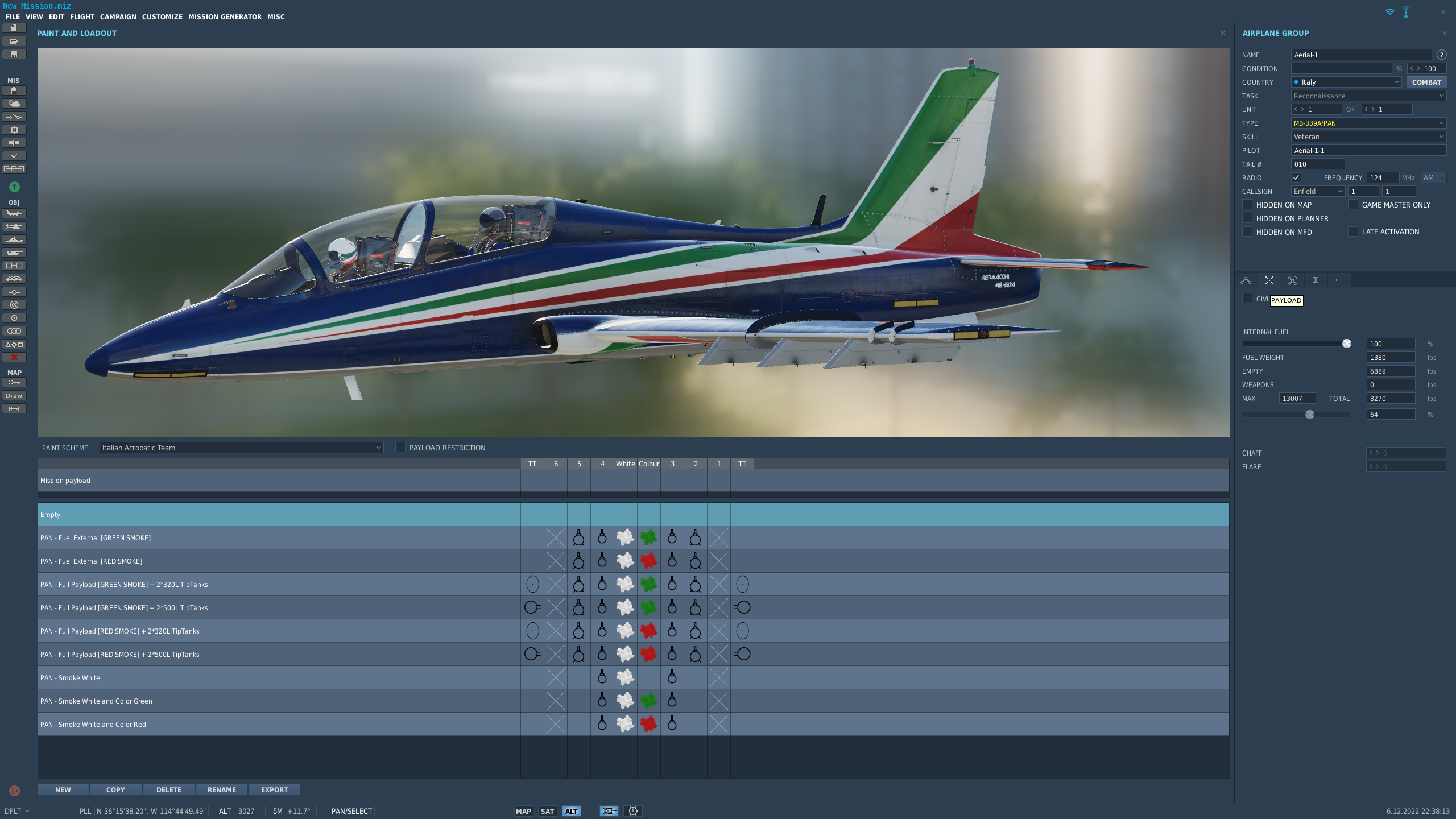Click the New mission file icon
The height and width of the screenshot is (819, 1456).
point(14,28)
